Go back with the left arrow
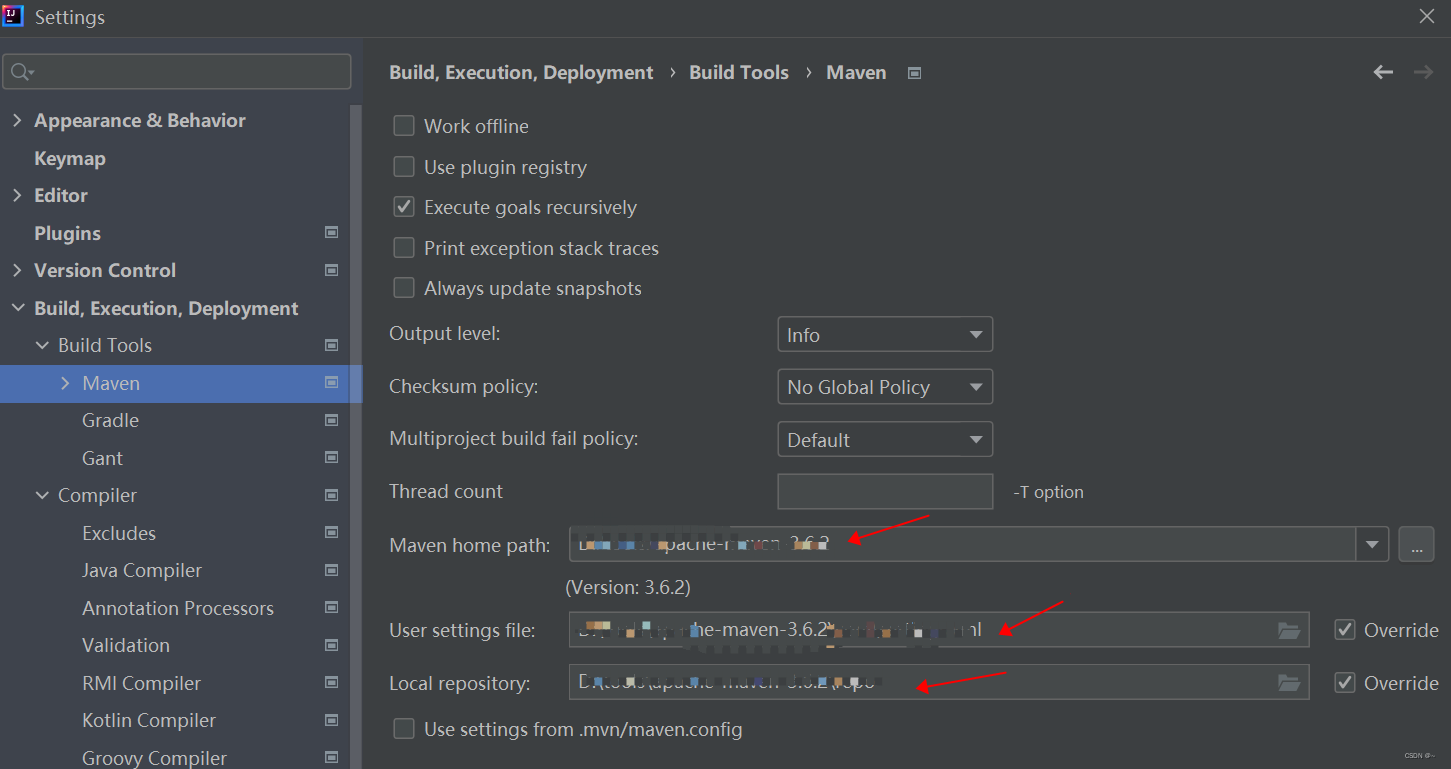Screen dimensions: 1451x769 [1383, 72]
